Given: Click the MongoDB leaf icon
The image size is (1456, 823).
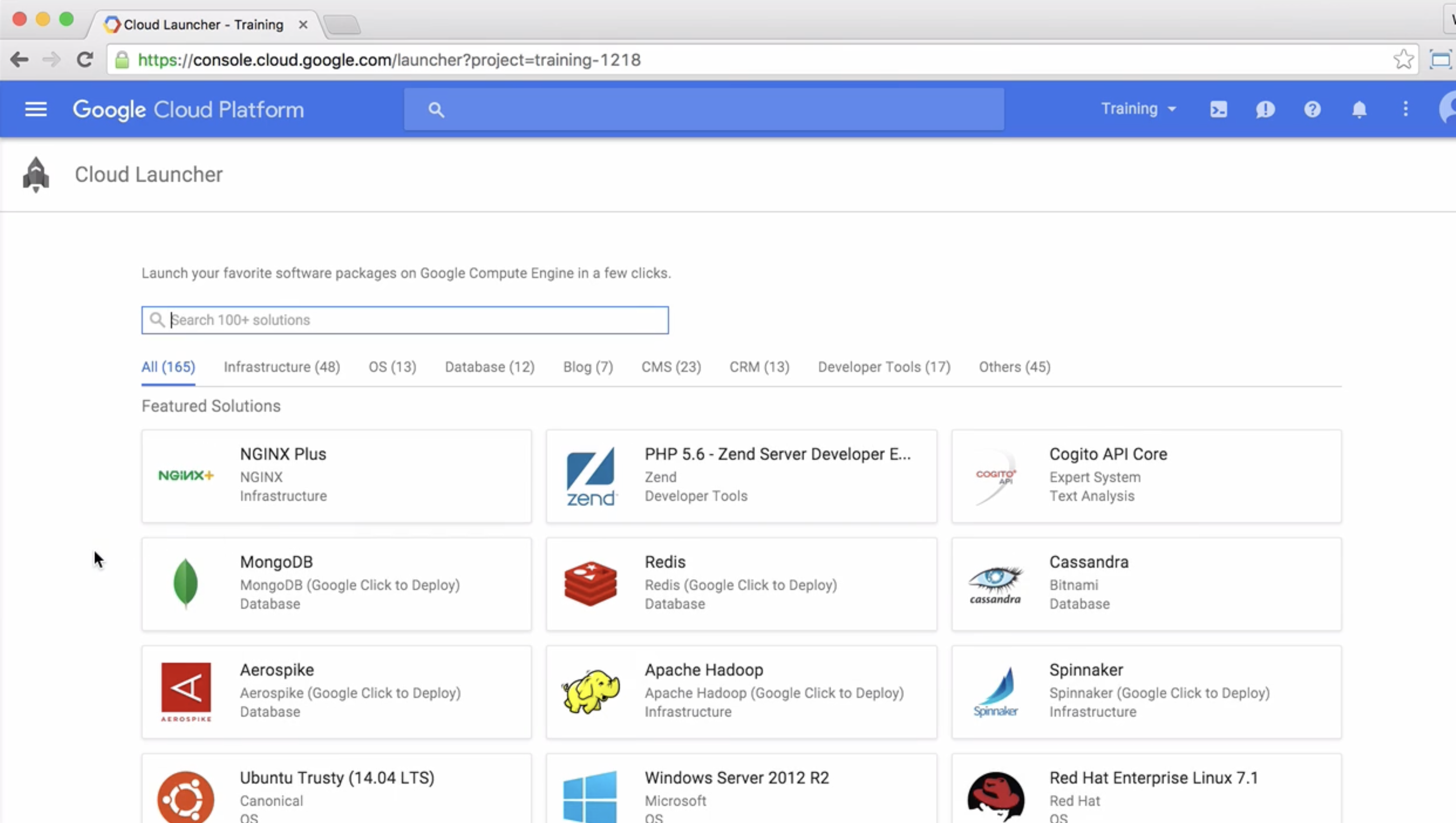Looking at the screenshot, I should (185, 584).
